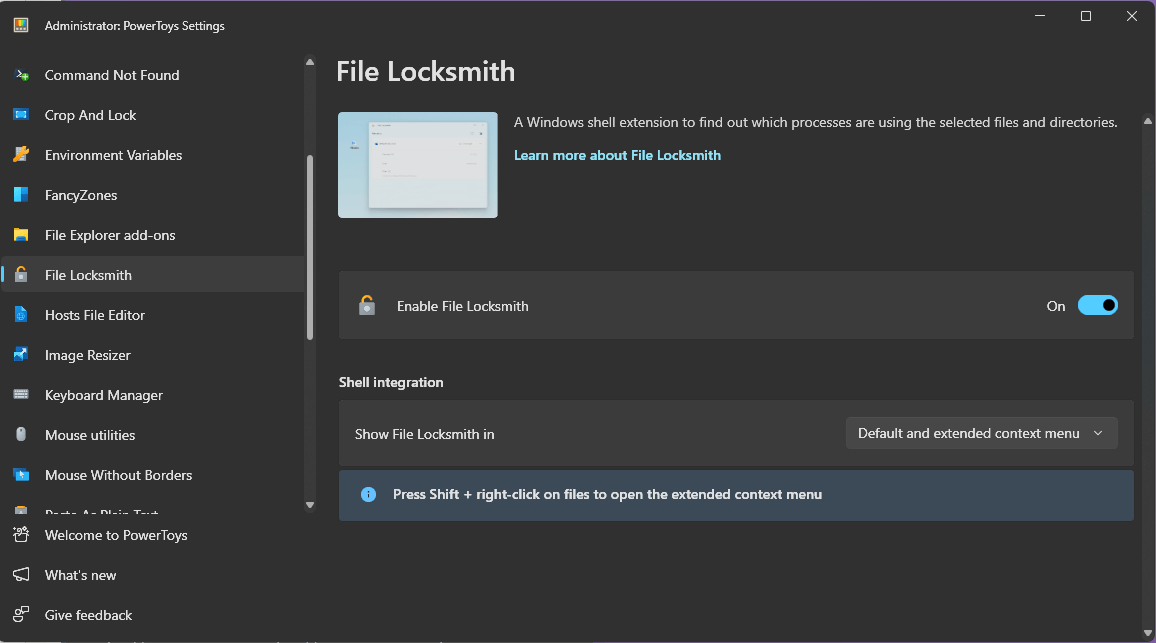
Task: Click the Command Not Found sidebar icon
Action: click(x=21, y=75)
